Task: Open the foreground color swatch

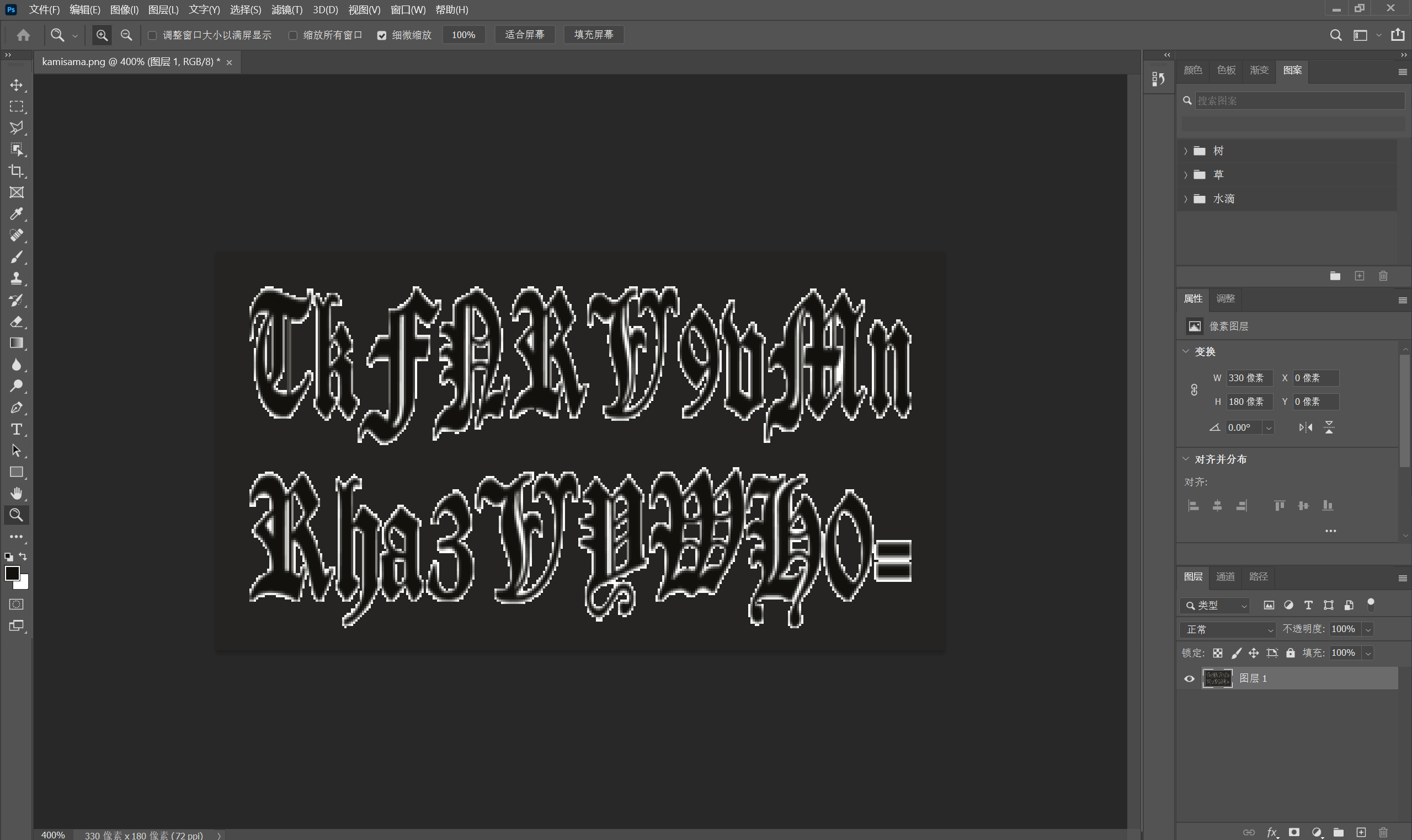Action: pos(12,573)
